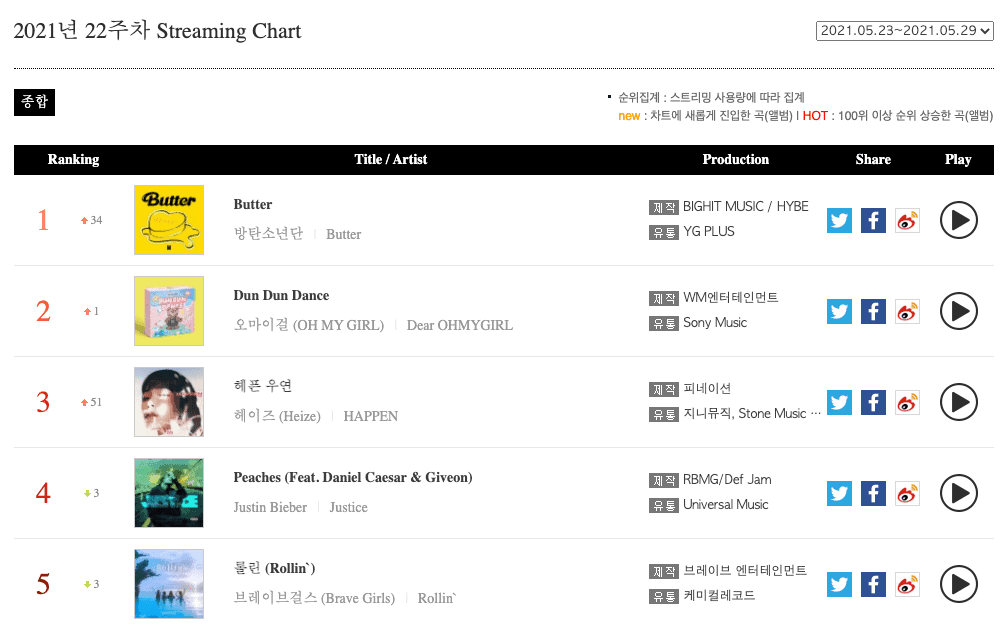Select the 종합 chart tab
The image size is (1005, 627).
tap(34, 102)
